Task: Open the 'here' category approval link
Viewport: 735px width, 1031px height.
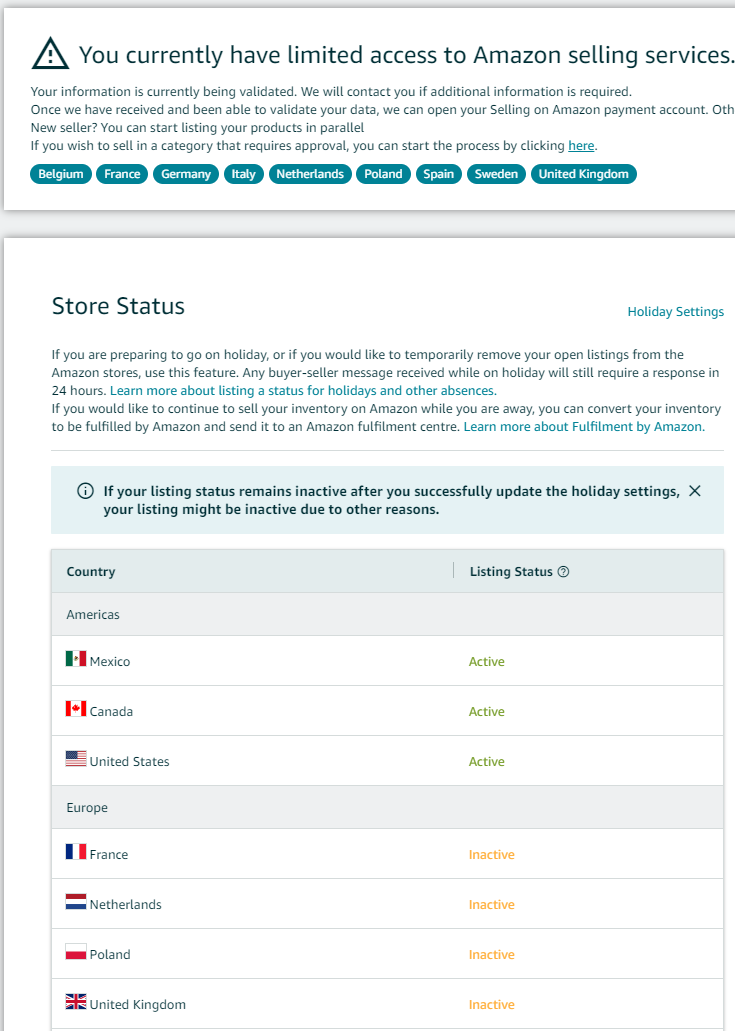Action: pos(581,145)
